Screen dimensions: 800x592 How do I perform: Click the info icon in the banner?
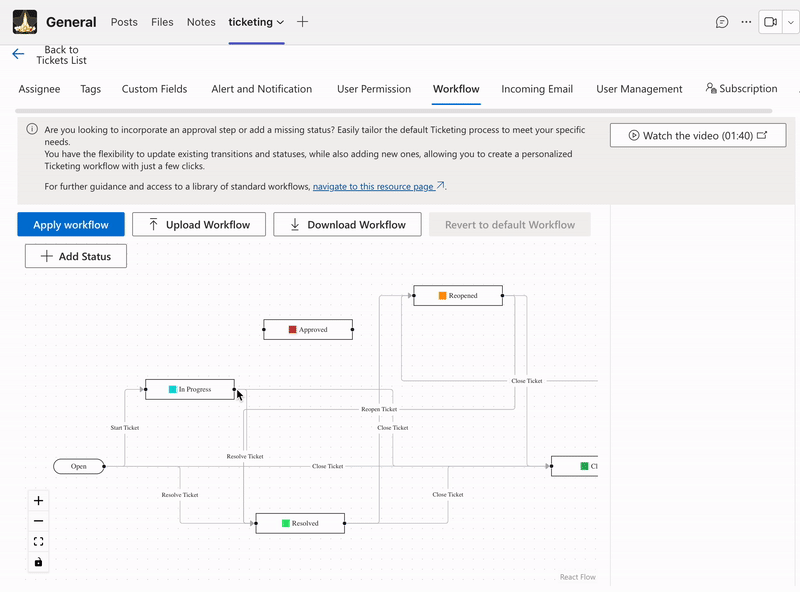(32, 129)
